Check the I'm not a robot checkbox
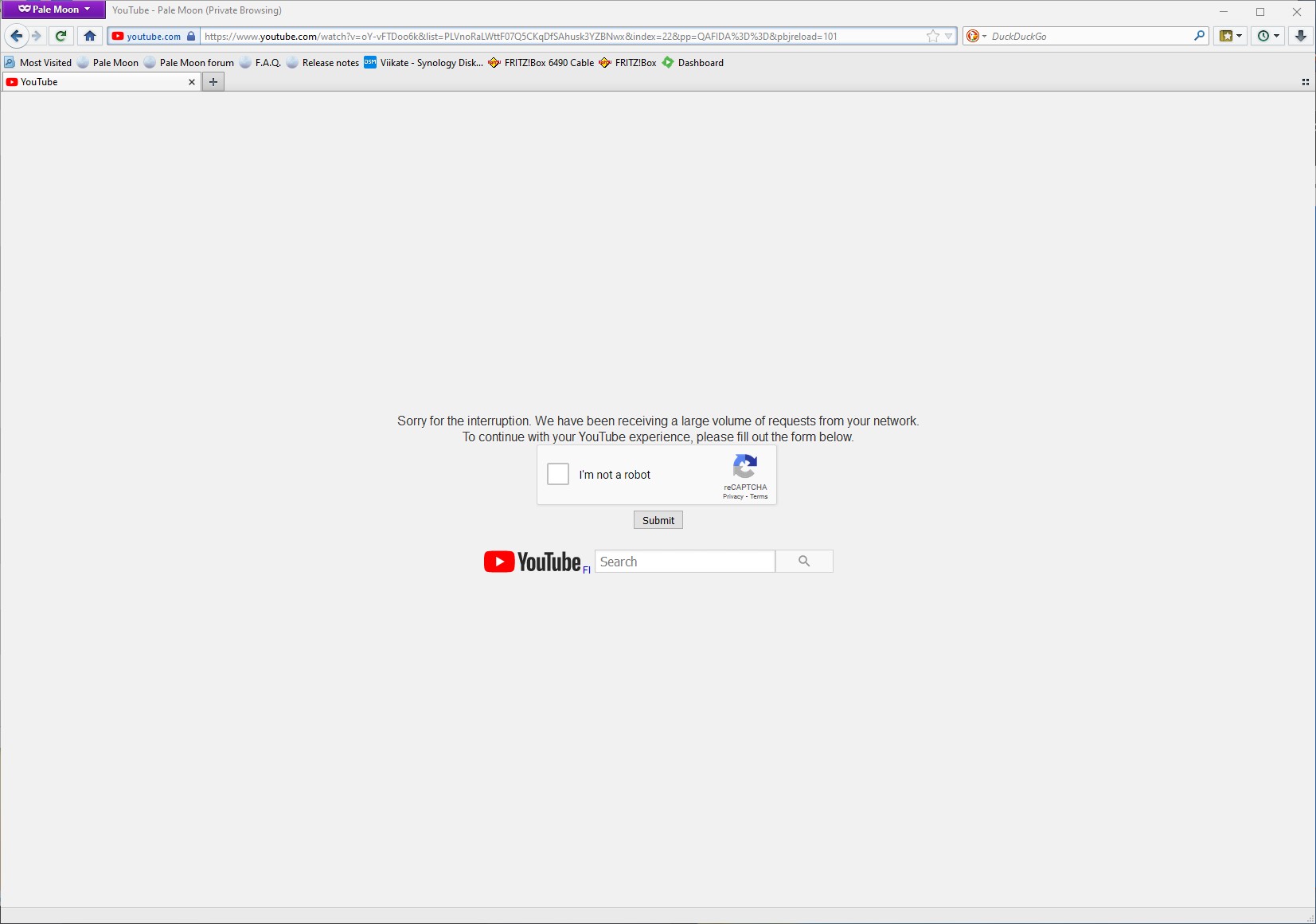Viewport: 1316px width, 924px height. [557, 474]
